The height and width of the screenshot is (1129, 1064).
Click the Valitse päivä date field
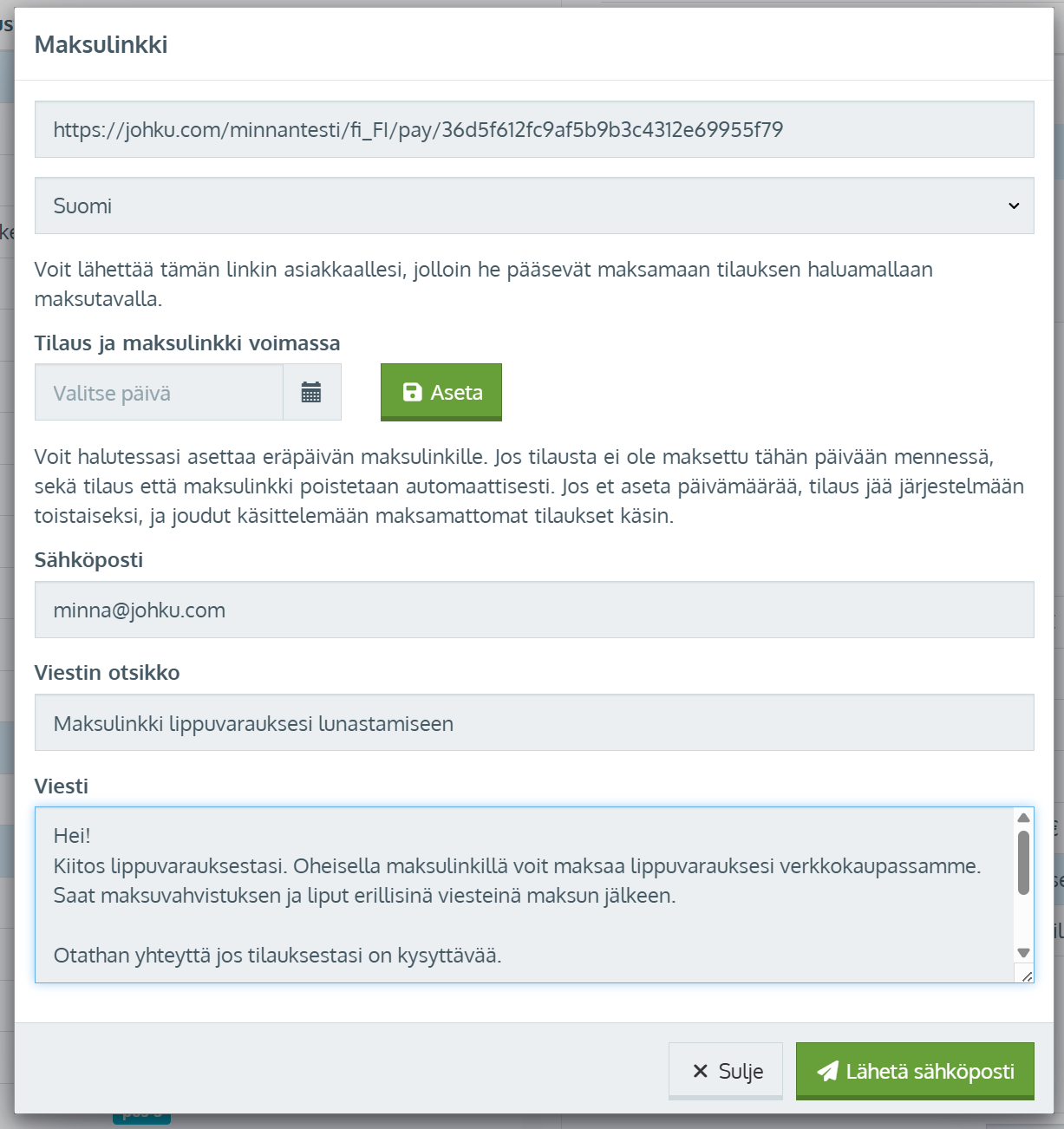pos(159,393)
